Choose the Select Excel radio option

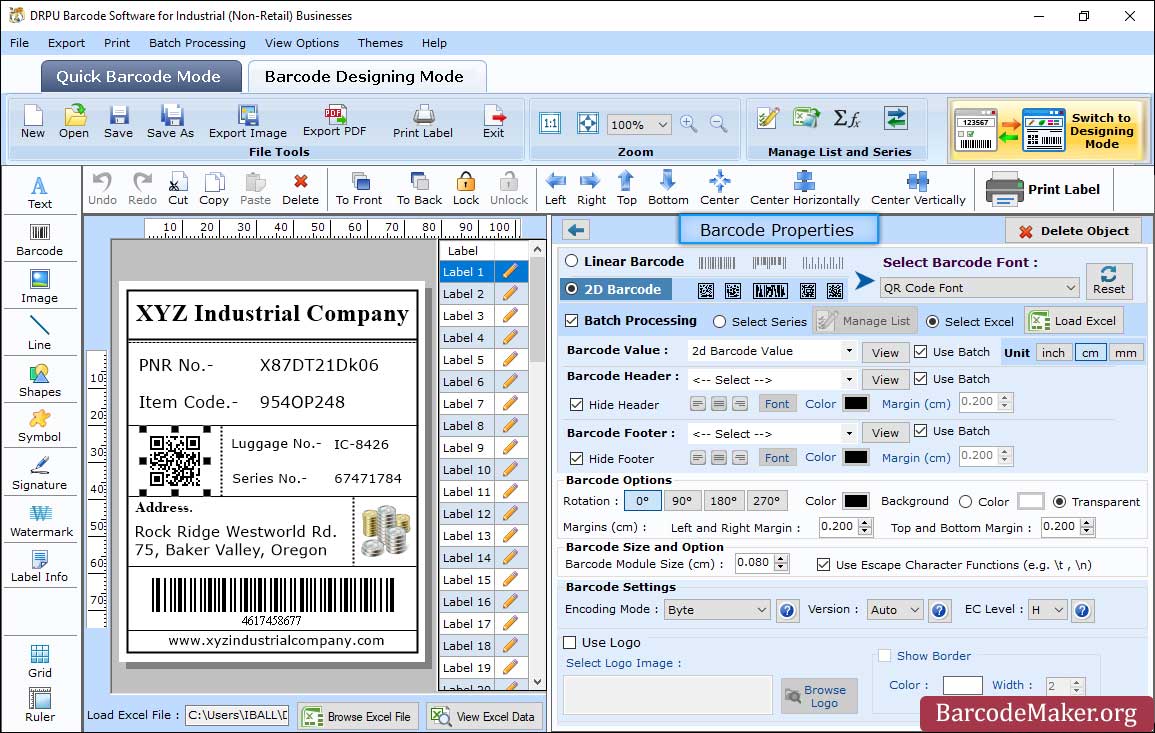[x=933, y=321]
